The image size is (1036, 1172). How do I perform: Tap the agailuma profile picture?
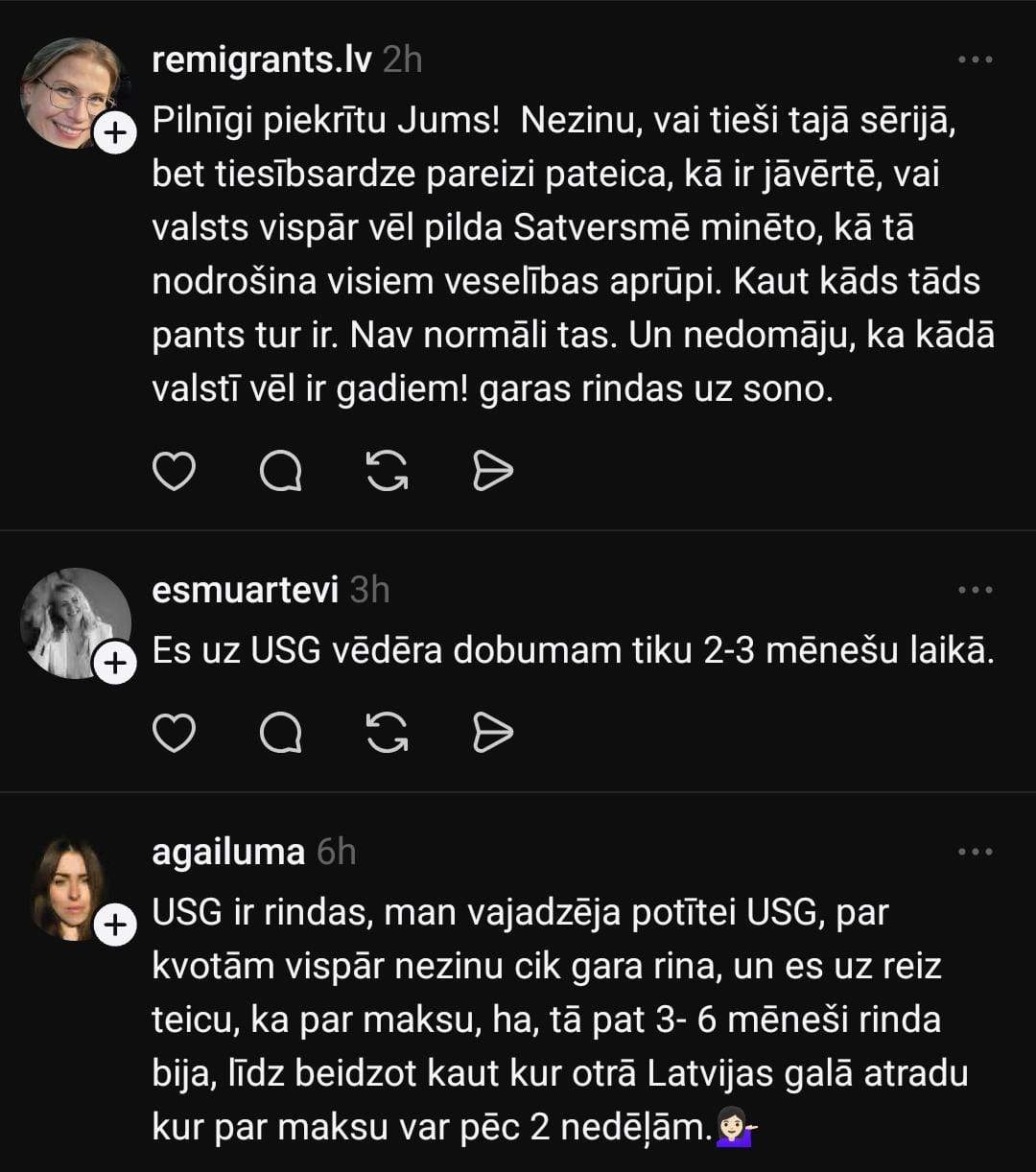69,887
